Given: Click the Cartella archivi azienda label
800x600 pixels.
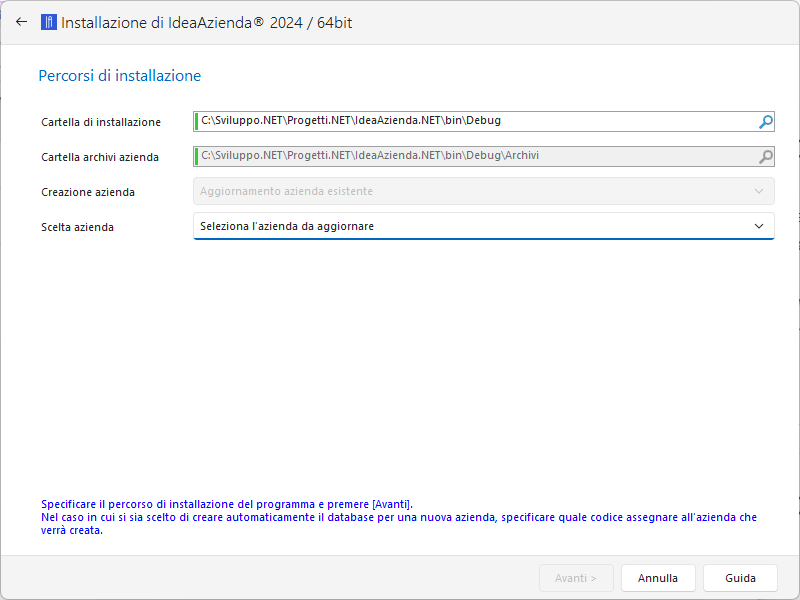Looking at the screenshot, I should (100, 157).
